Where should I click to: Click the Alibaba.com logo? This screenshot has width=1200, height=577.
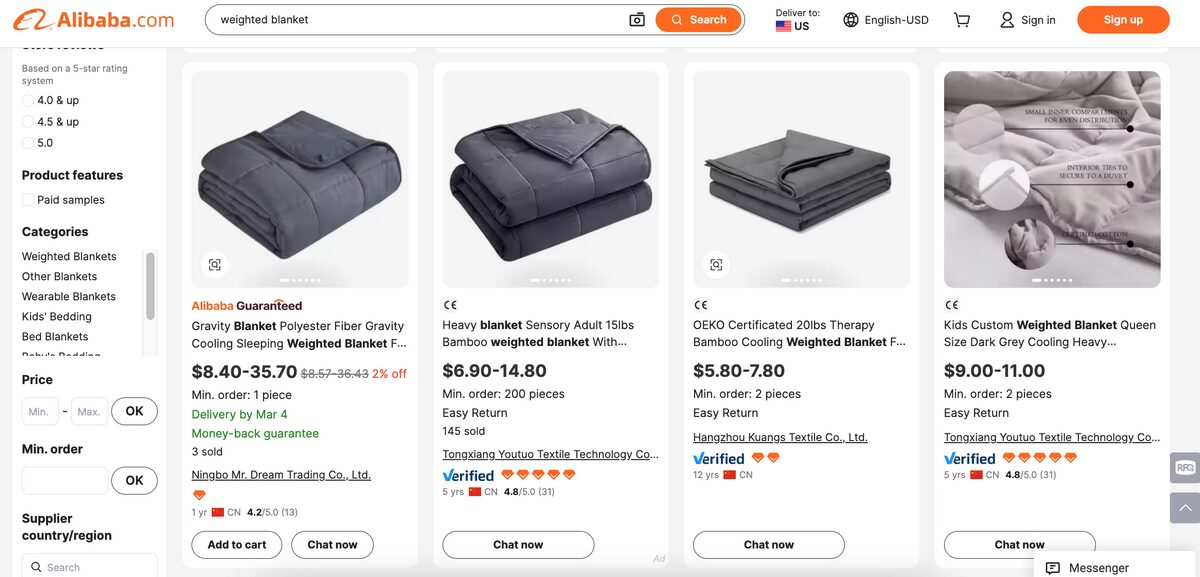[93, 19]
